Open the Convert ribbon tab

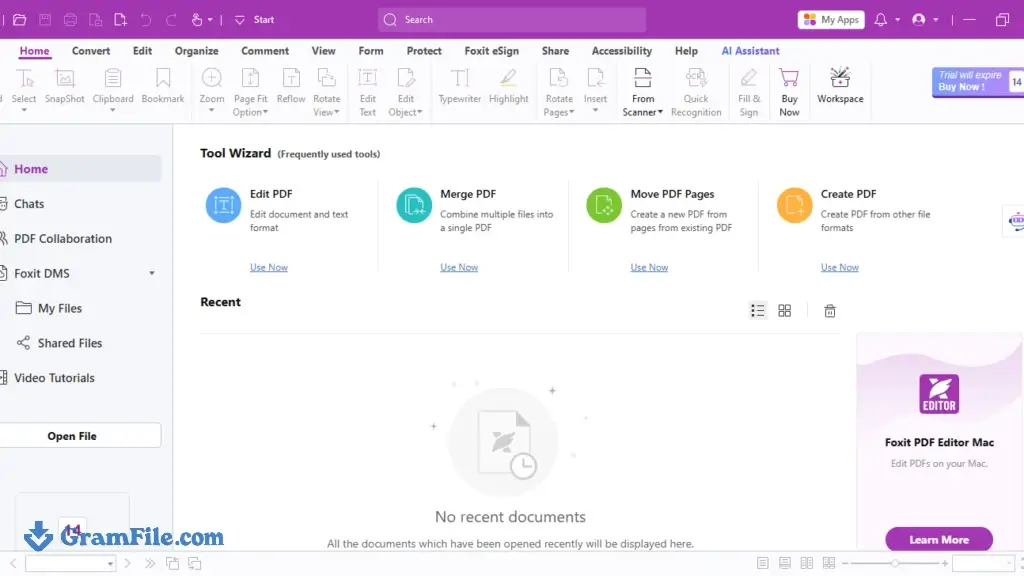[x=91, y=51]
